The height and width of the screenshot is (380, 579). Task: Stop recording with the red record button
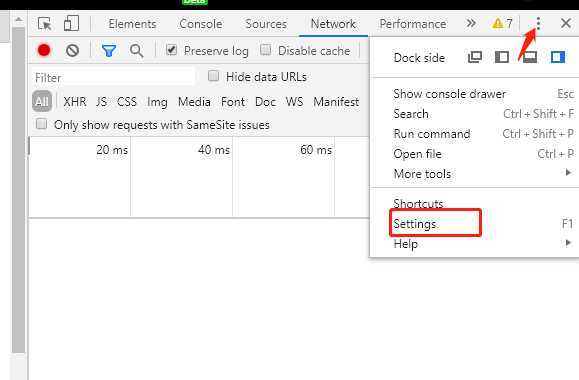[44, 50]
